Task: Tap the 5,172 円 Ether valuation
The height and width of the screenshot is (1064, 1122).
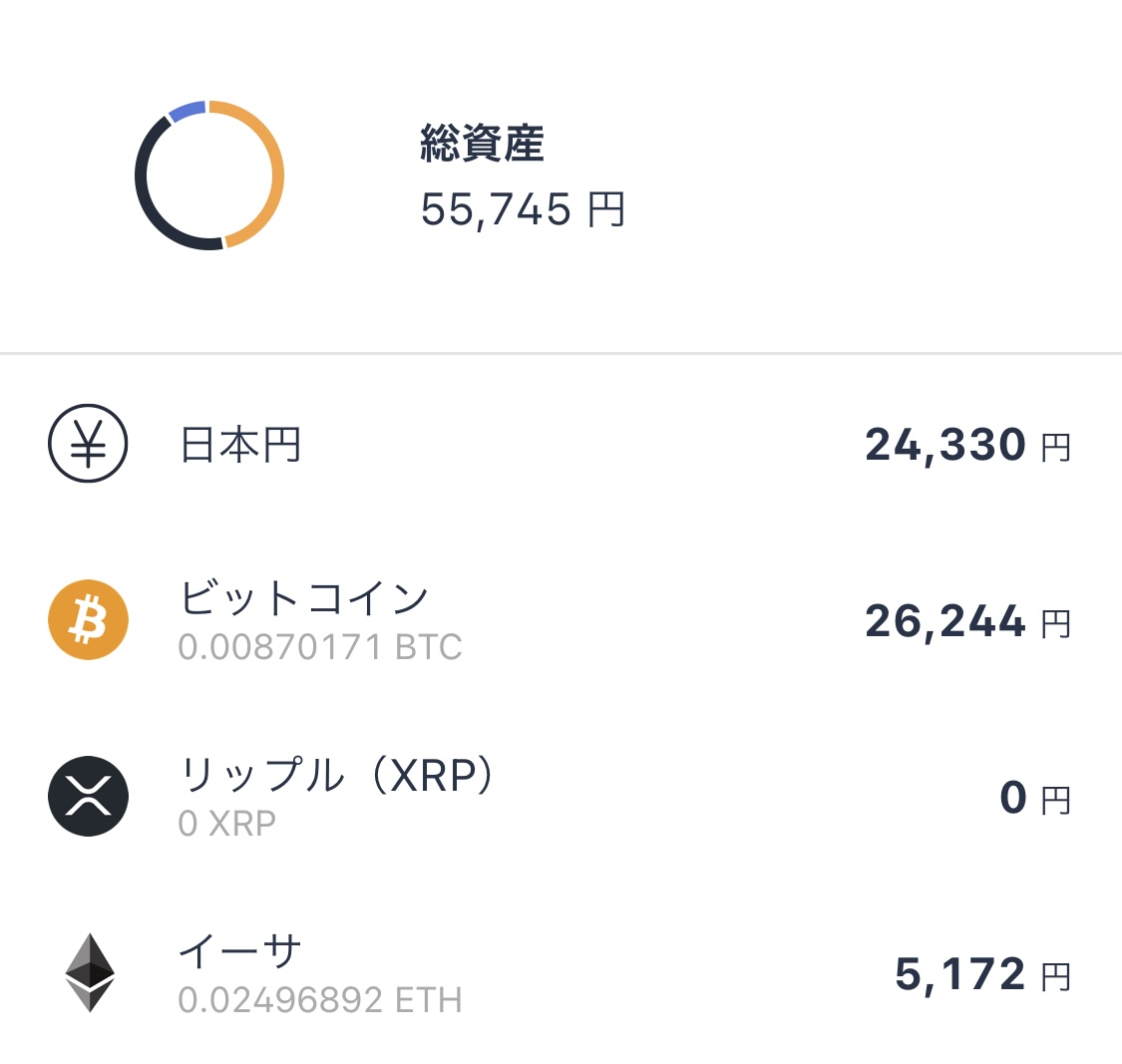Action: [x=982, y=974]
